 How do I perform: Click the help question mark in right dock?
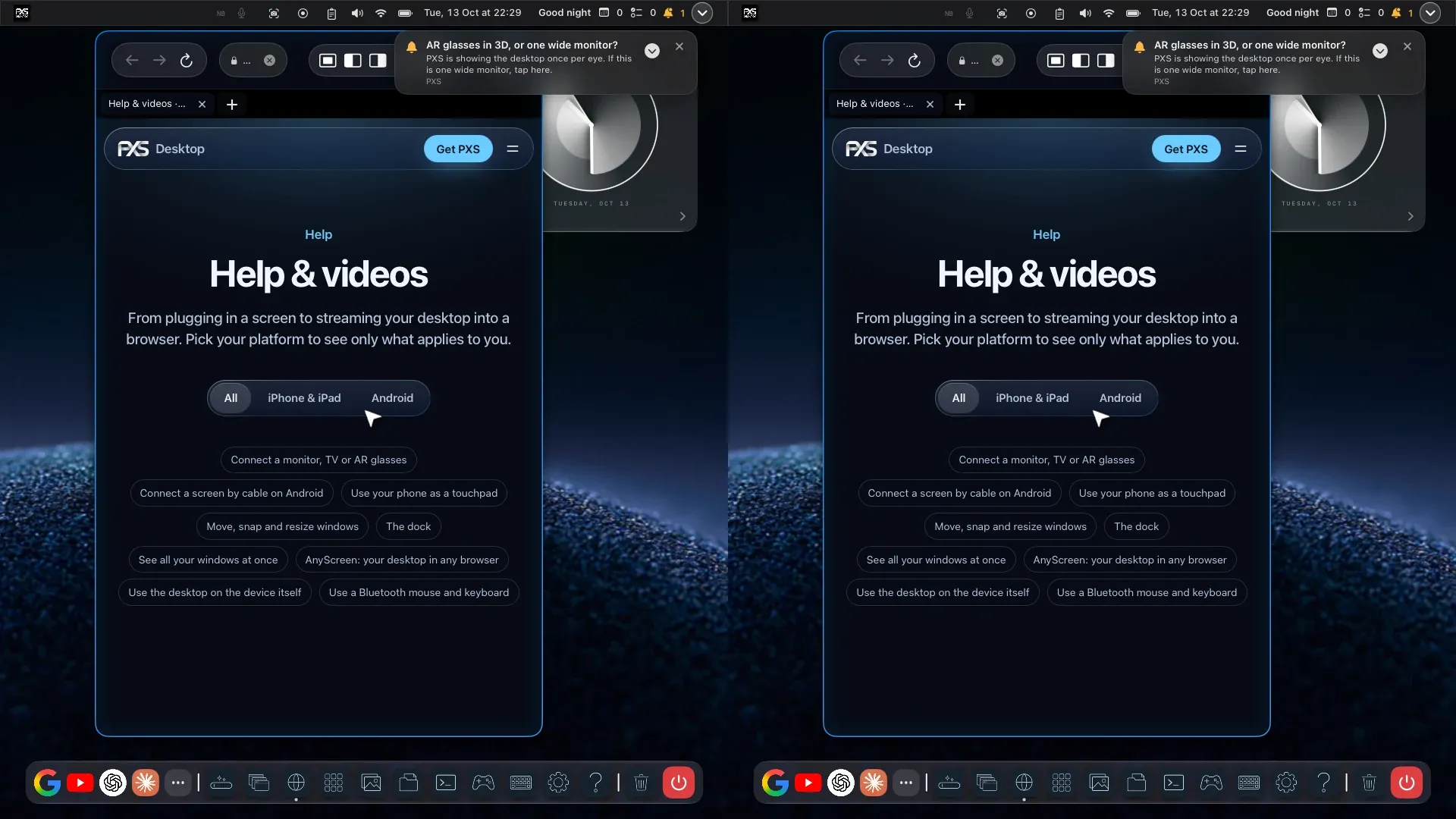tap(1323, 783)
